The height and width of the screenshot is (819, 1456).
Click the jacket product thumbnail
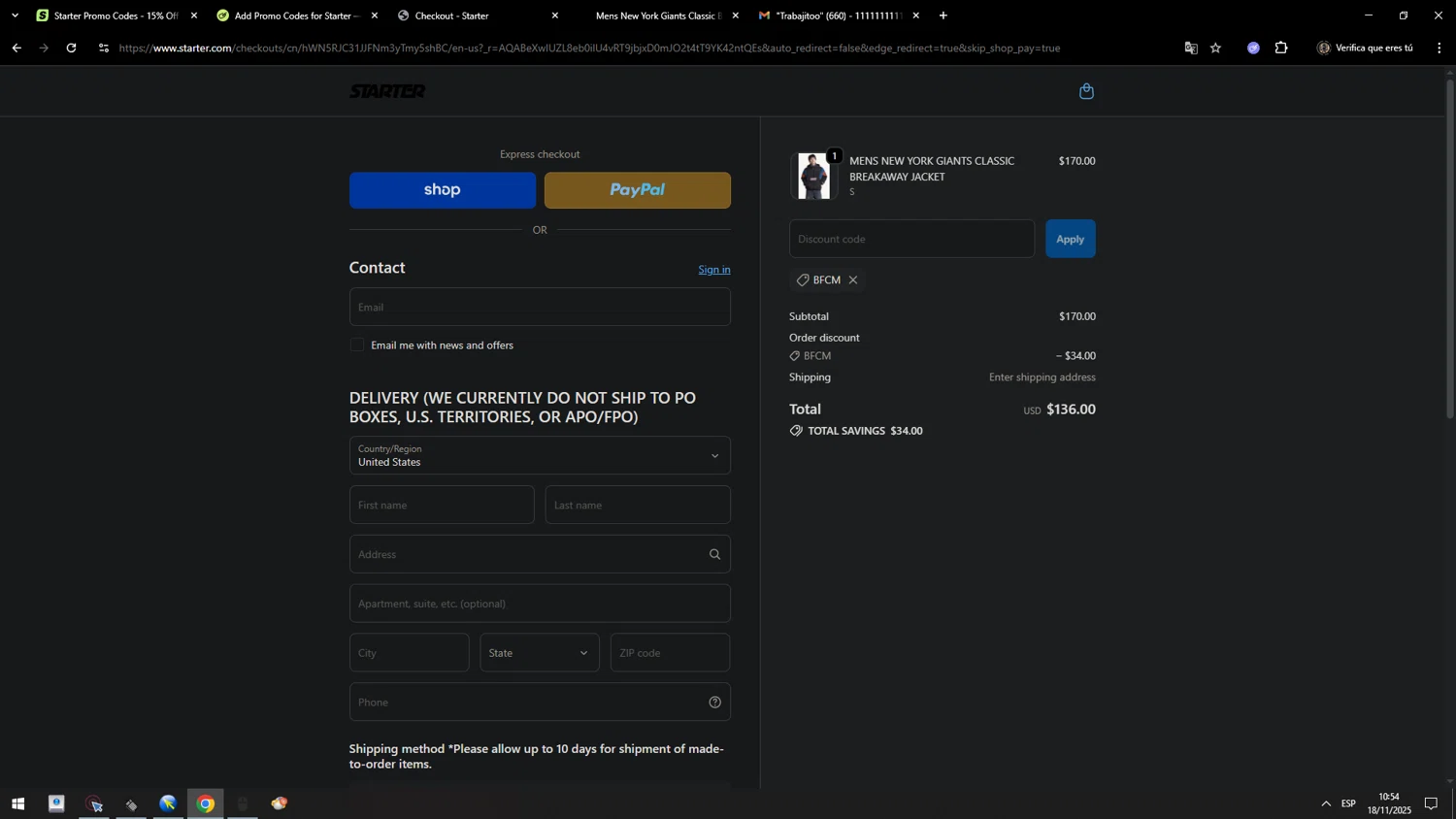tap(813, 176)
